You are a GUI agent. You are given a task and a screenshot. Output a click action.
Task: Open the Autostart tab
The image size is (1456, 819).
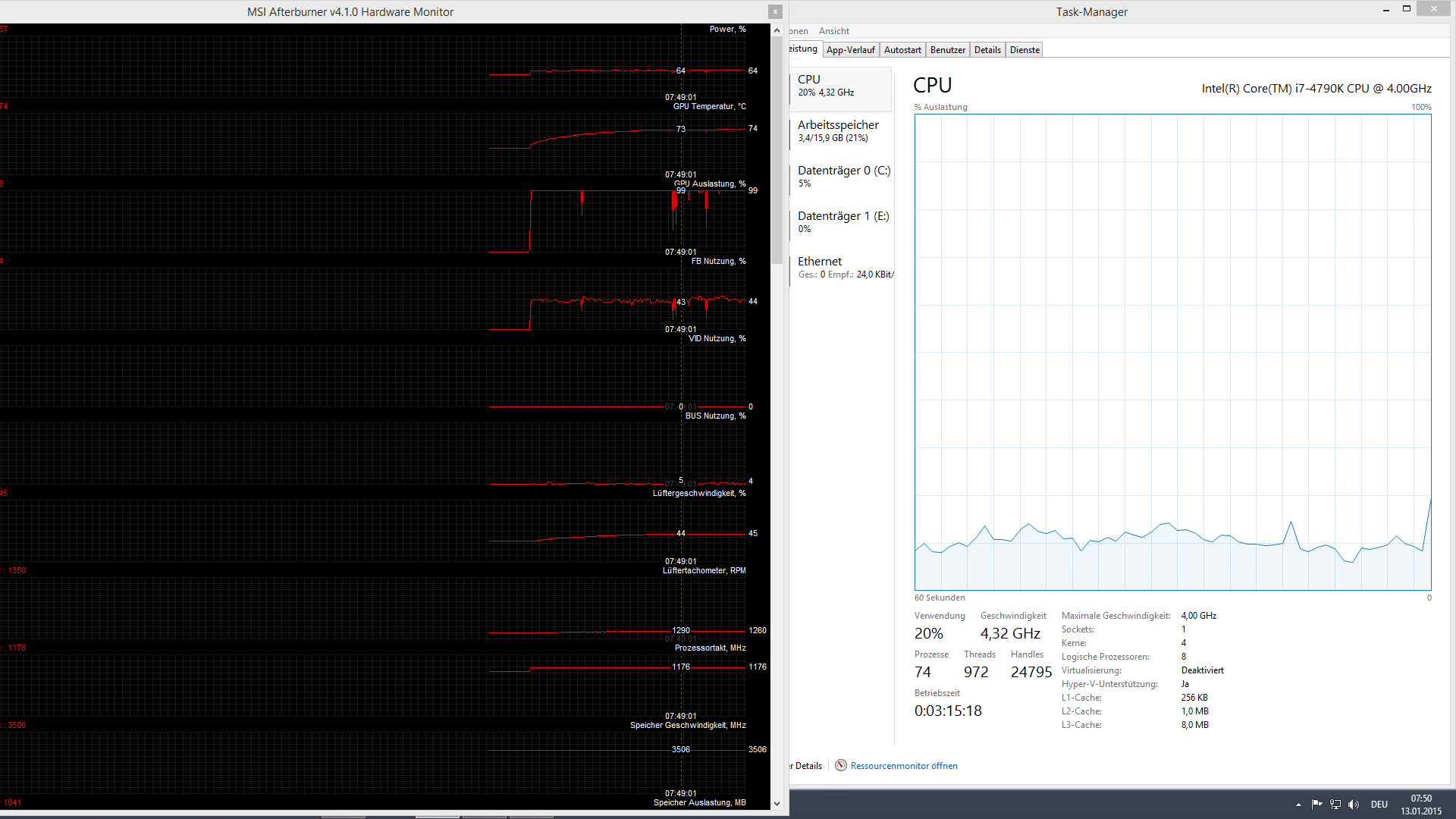(x=902, y=50)
